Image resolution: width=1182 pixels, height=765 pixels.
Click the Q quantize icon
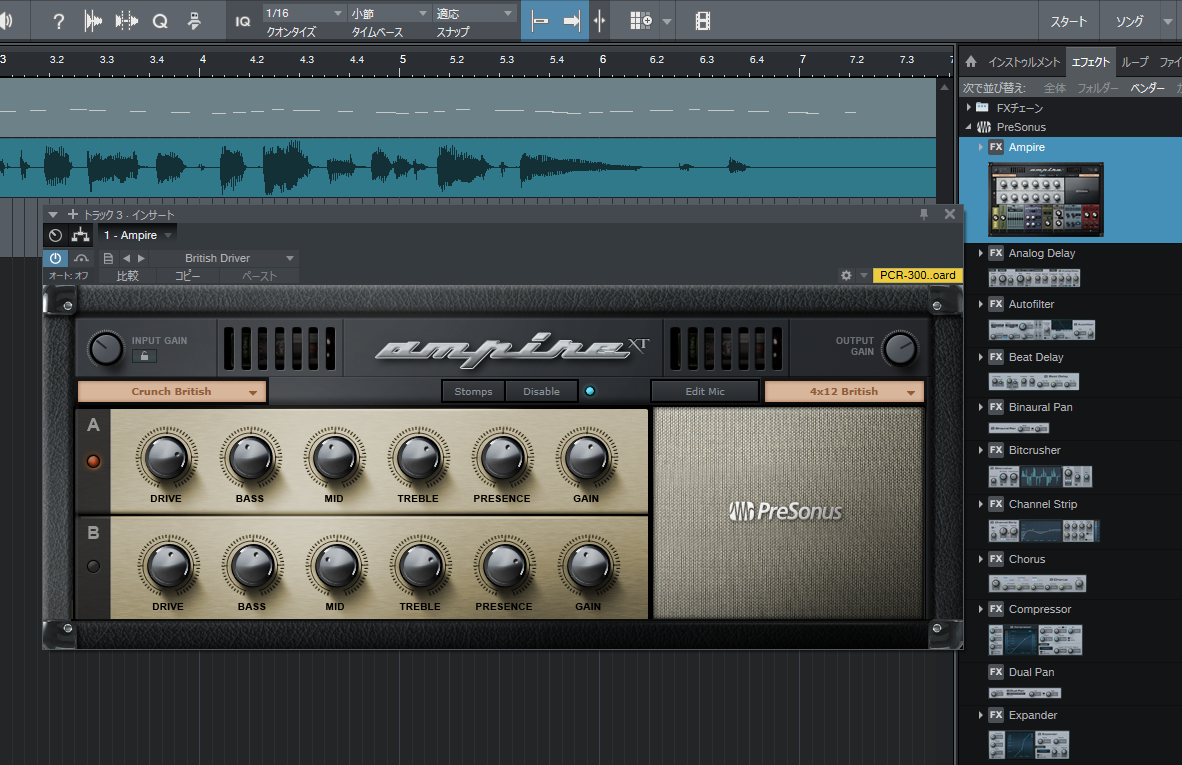pos(160,21)
